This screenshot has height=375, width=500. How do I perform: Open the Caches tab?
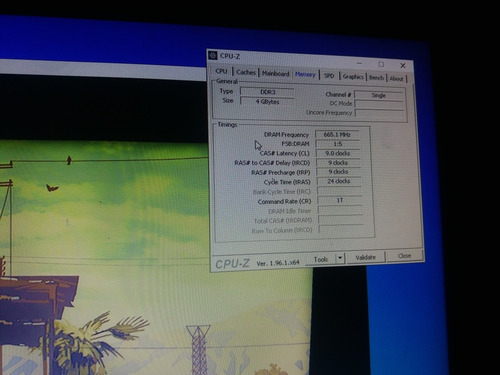(246, 72)
